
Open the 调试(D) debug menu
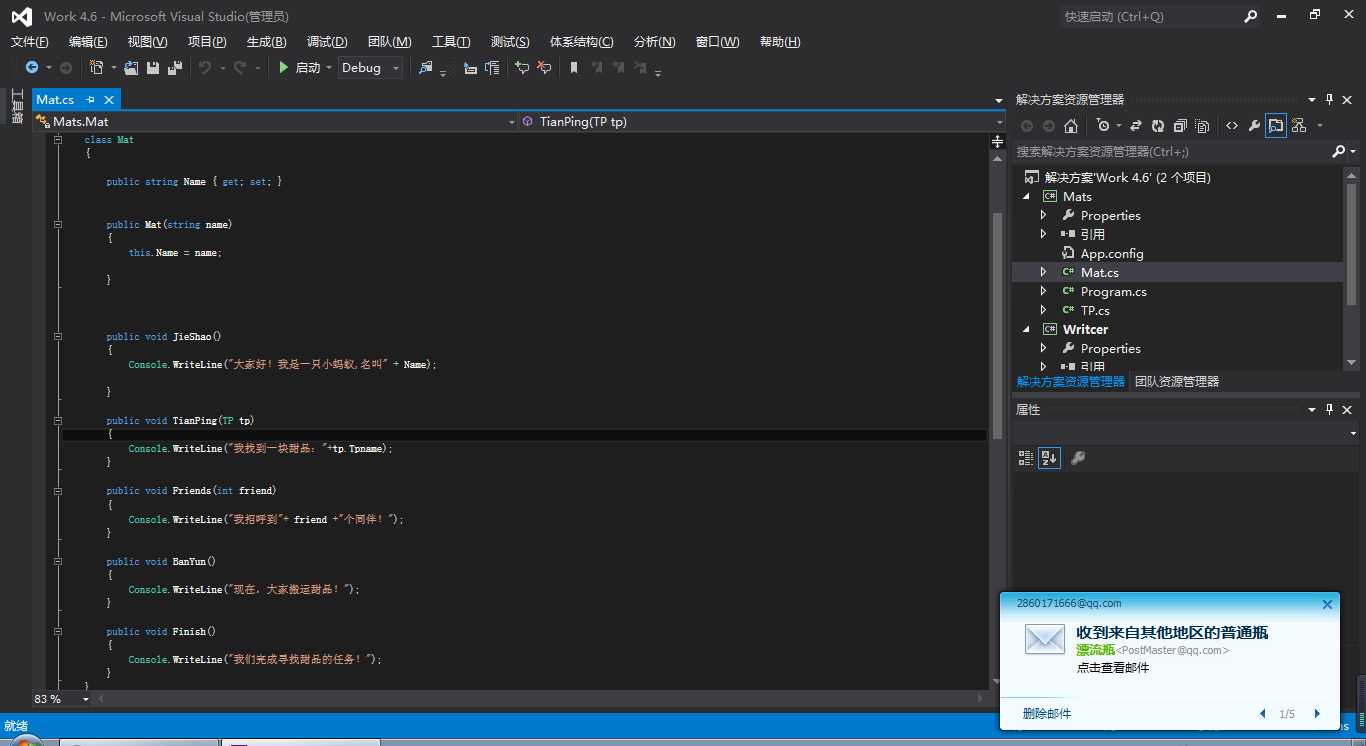pyautogui.click(x=327, y=41)
